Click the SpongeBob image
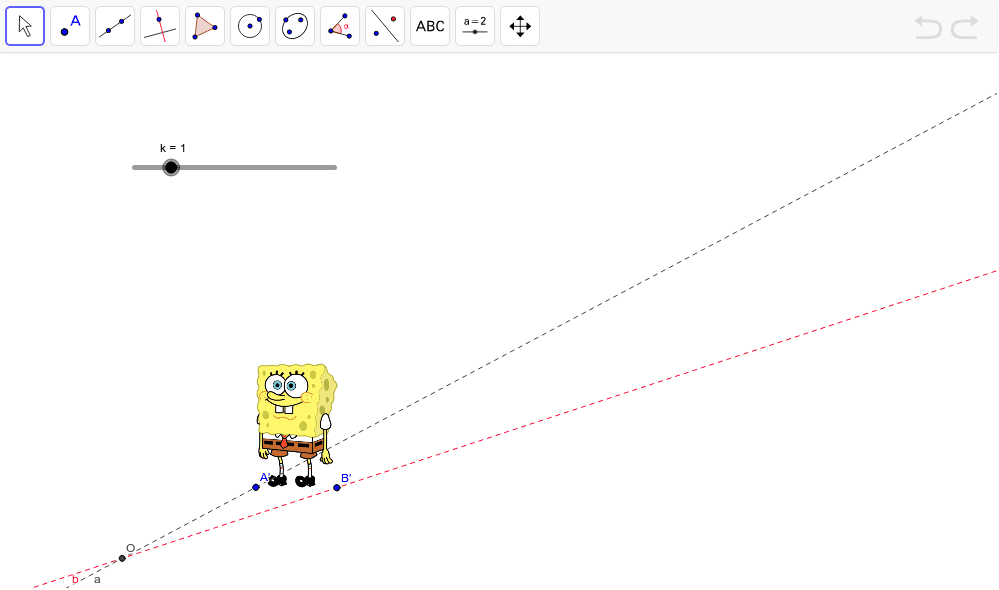Image resolution: width=999 pixels, height=590 pixels. 296,425
